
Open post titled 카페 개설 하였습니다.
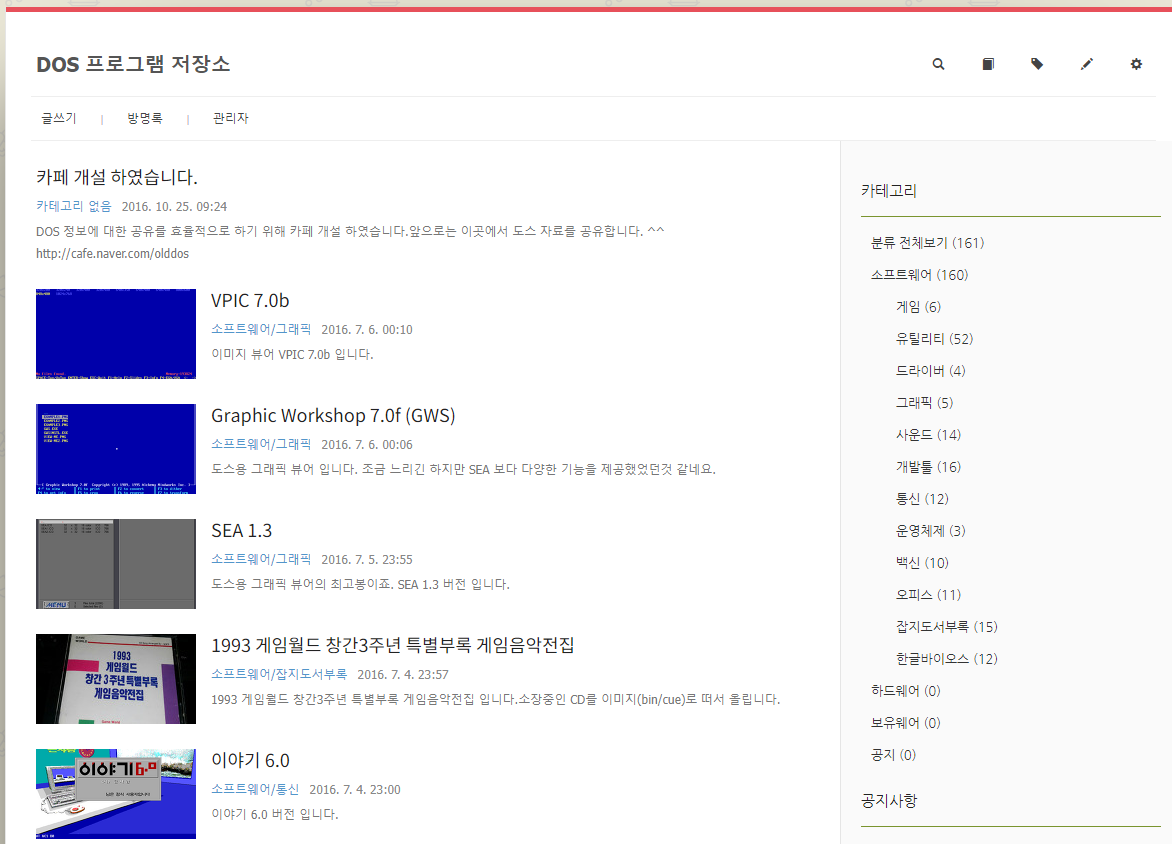coord(117,177)
